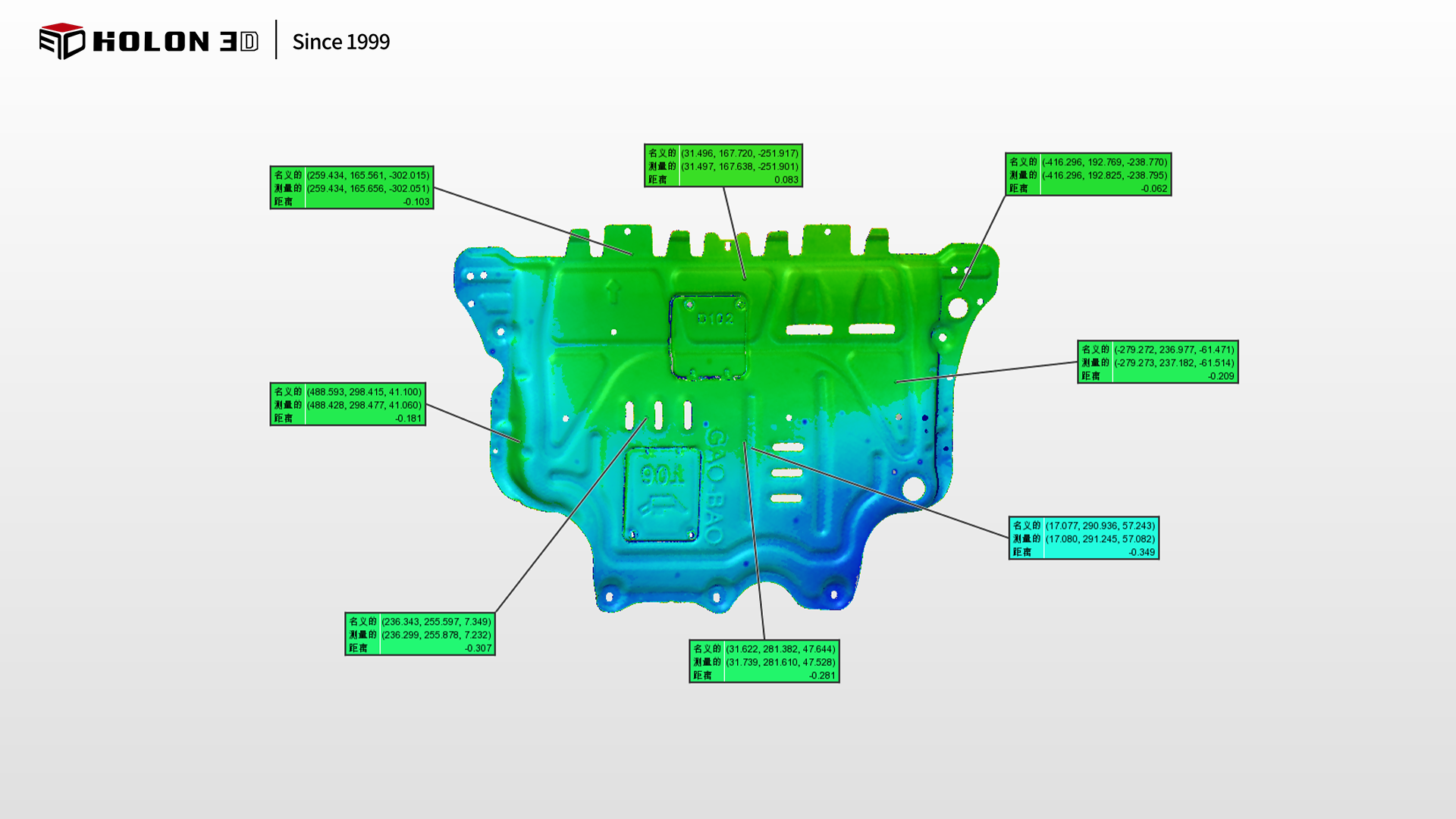This screenshot has width=1456, height=819.
Task: Click the middle of three vertical slots
Action: [658, 416]
